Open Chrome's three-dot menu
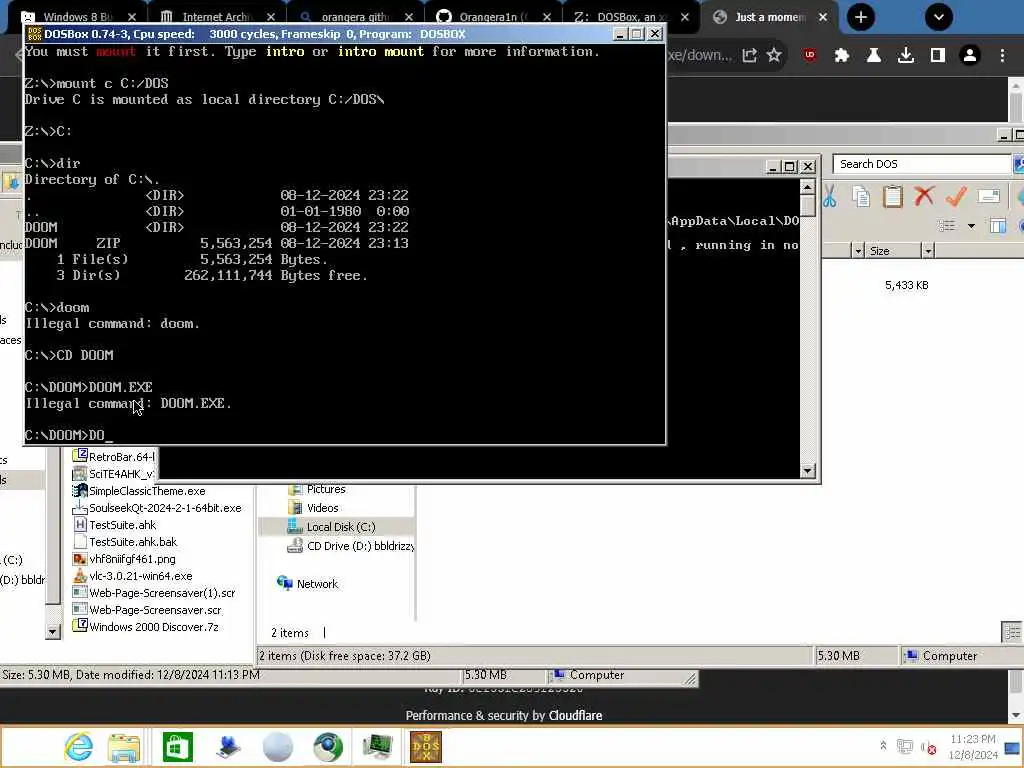 pos(1002,56)
